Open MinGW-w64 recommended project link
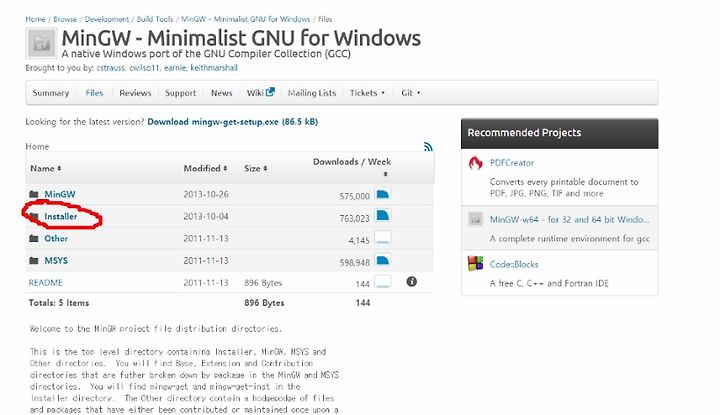Image resolution: width=720 pixels, height=415 pixels. 569,219
